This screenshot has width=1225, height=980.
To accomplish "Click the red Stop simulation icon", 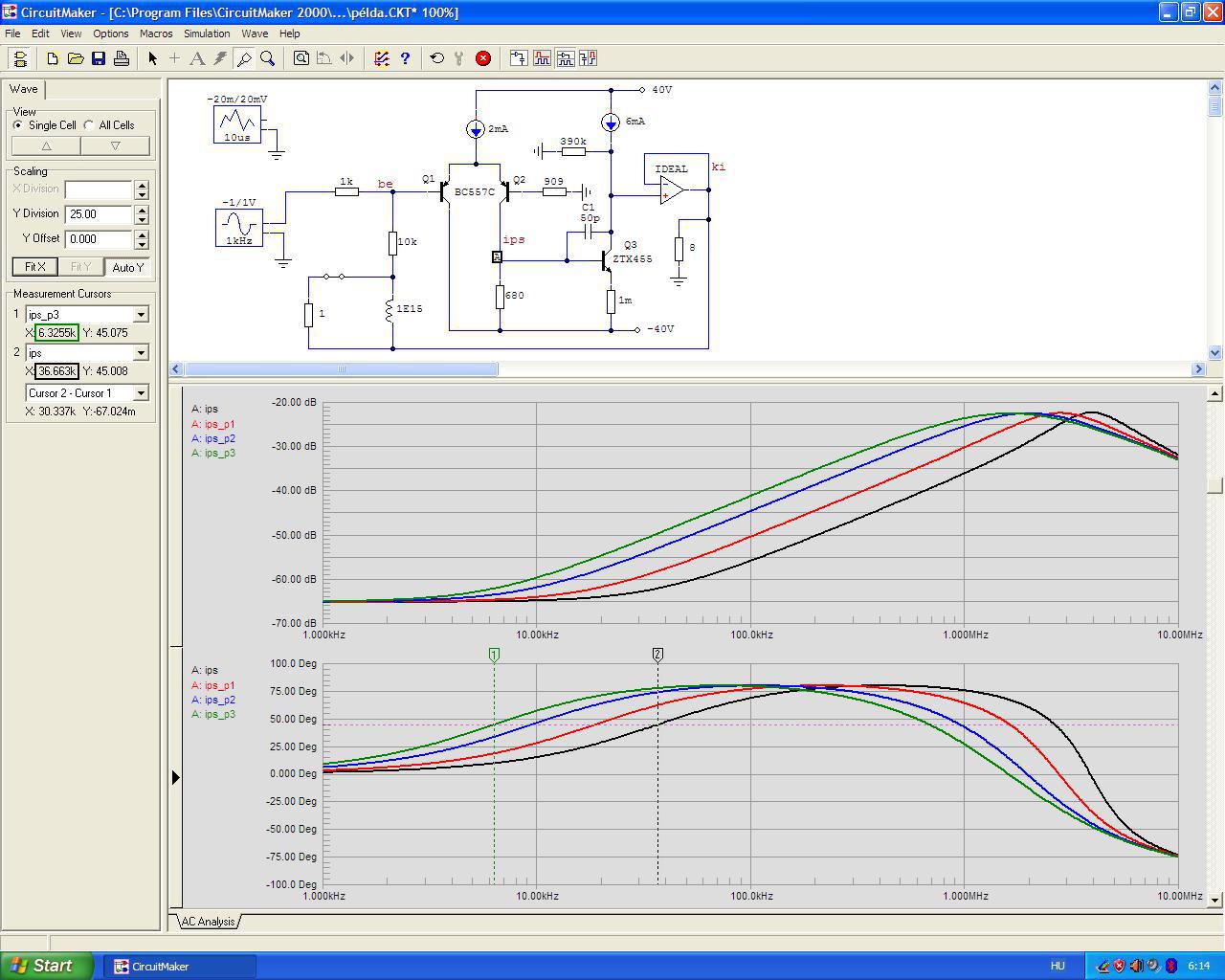I will pyautogui.click(x=483, y=58).
